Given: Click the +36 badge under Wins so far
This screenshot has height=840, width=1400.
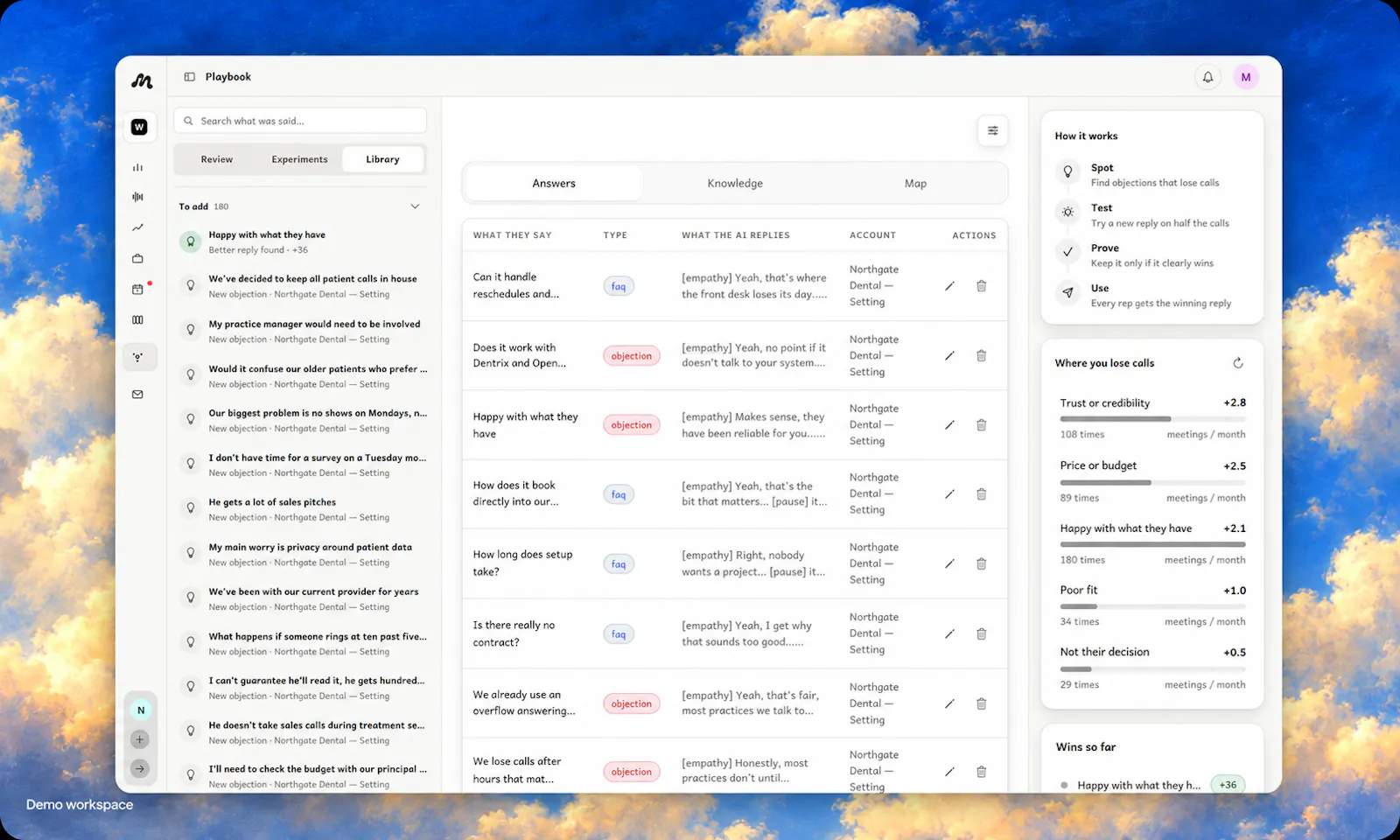Looking at the screenshot, I should pos(1228,785).
